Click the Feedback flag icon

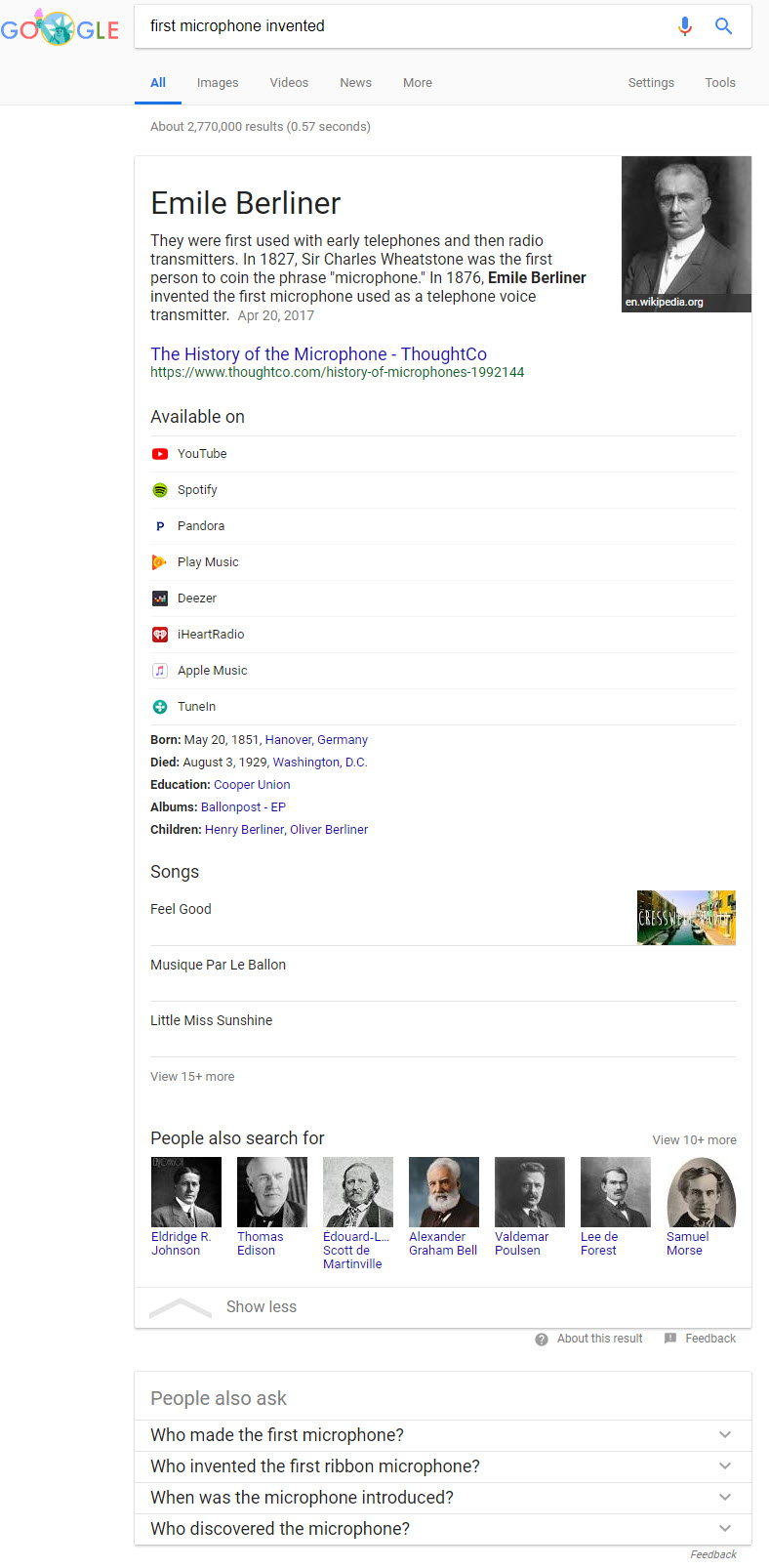[x=670, y=1339]
